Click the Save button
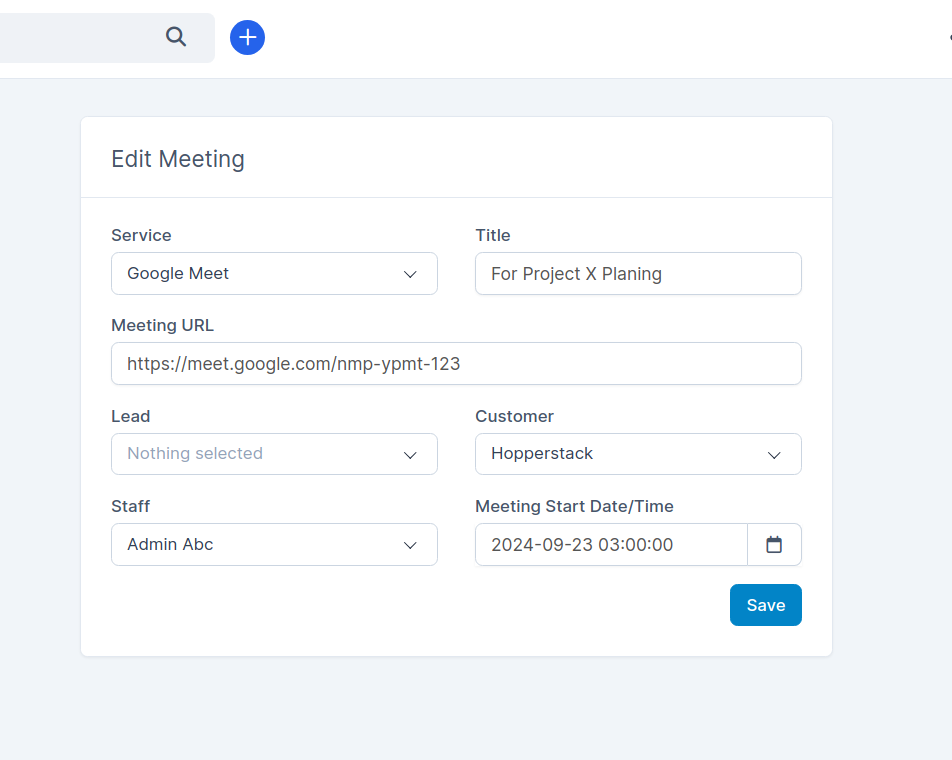The height and width of the screenshot is (760, 952). click(765, 605)
